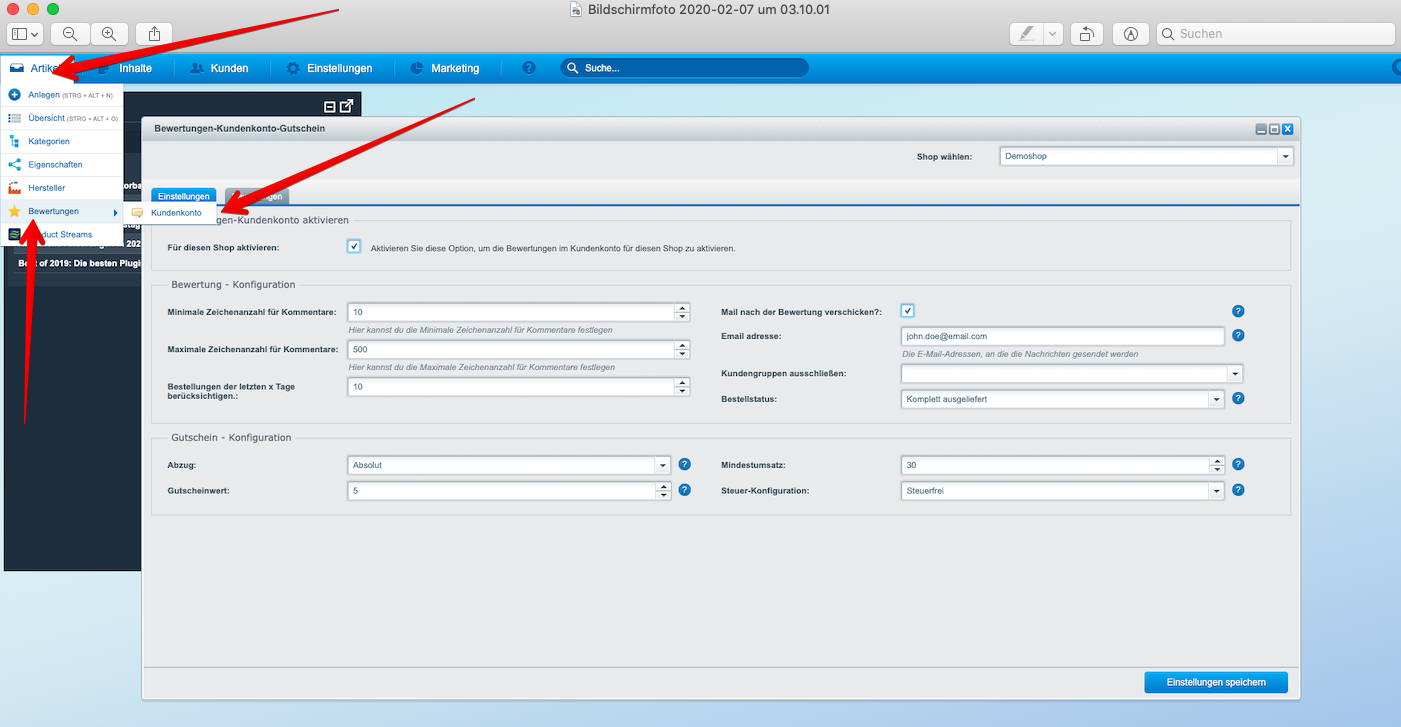Image resolution: width=1401 pixels, height=727 pixels.
Task: Decrease Maximale Zeichenanzahl with down arrow
Action: [682, 354]
